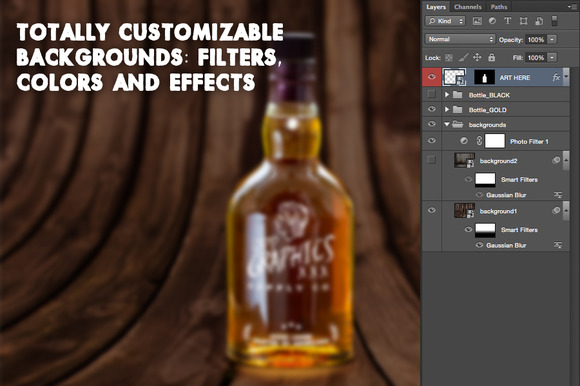Select background2 Smart Filters mask thumbnail
The width and height of the screenshot is (580, 386).
click(x=485, y=179)
